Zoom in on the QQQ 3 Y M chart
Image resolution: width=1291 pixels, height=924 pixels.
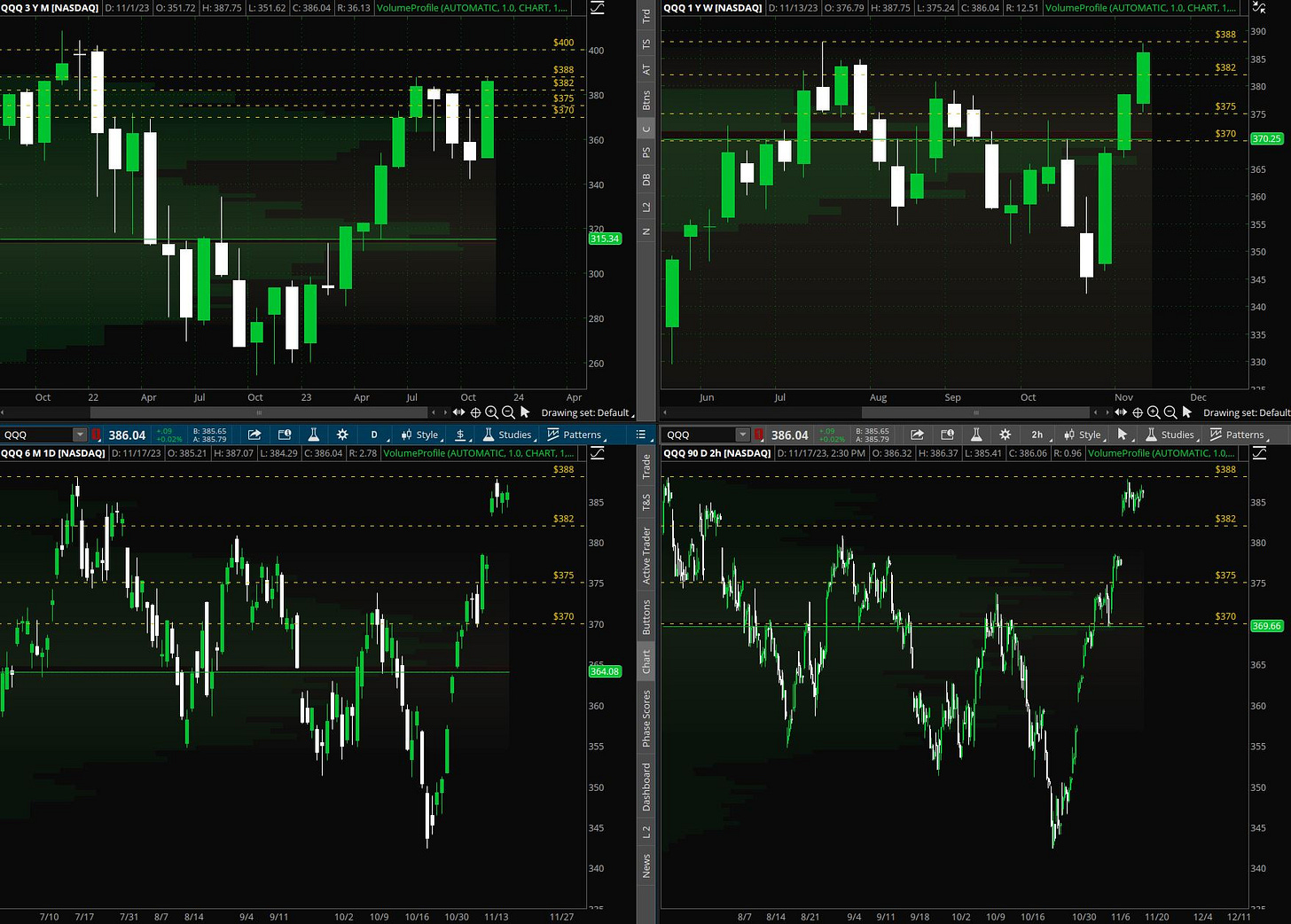[491, 412]
